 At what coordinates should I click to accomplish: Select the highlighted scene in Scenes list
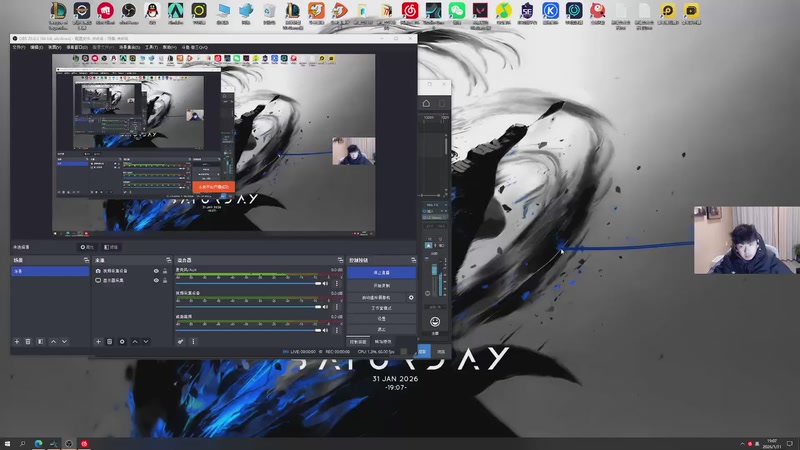(50, 271)
